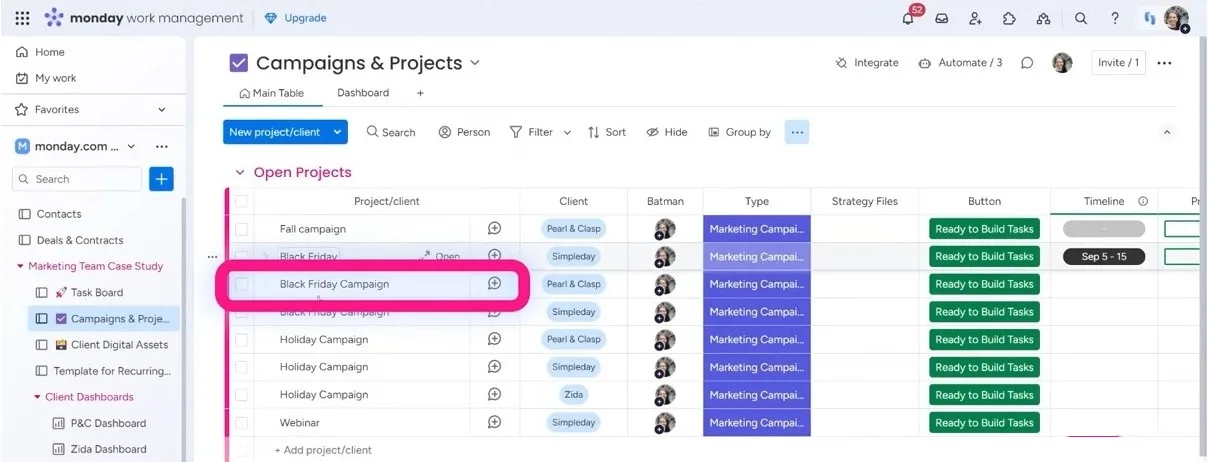
Task: Open the board discussion speech bubble icon
Action: click(1027, 63)
